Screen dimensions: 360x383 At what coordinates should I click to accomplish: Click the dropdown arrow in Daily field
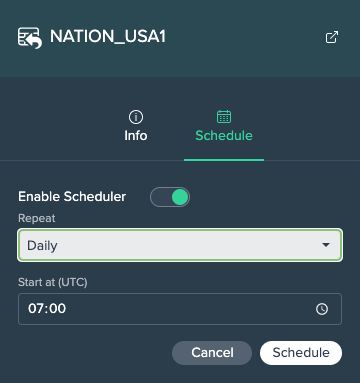(326, 245)
